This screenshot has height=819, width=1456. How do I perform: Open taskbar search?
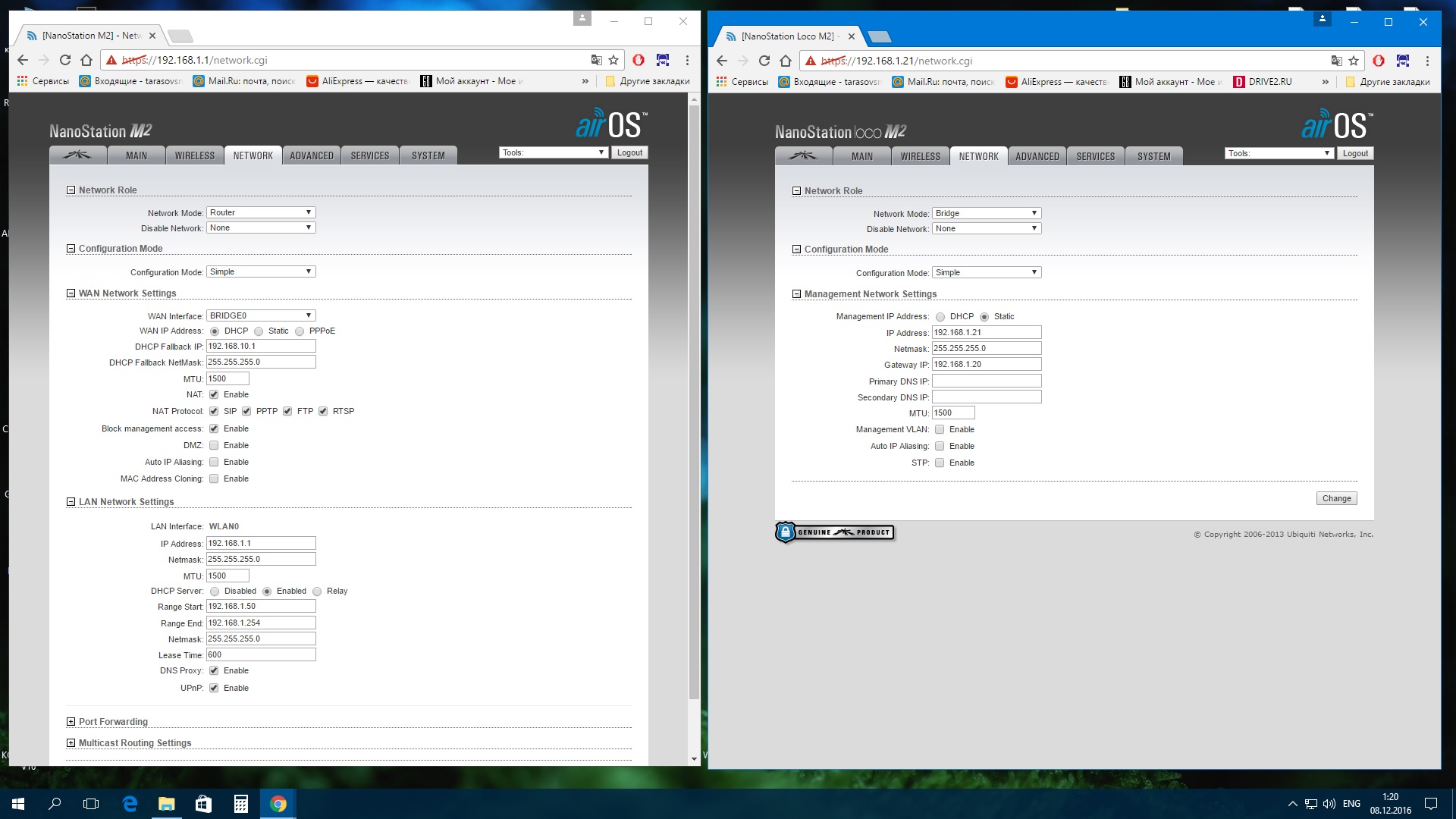55,804
